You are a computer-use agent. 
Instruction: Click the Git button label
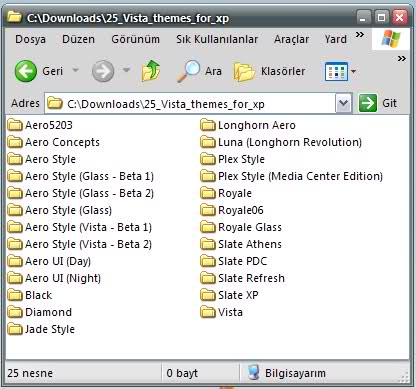(389, 103)
